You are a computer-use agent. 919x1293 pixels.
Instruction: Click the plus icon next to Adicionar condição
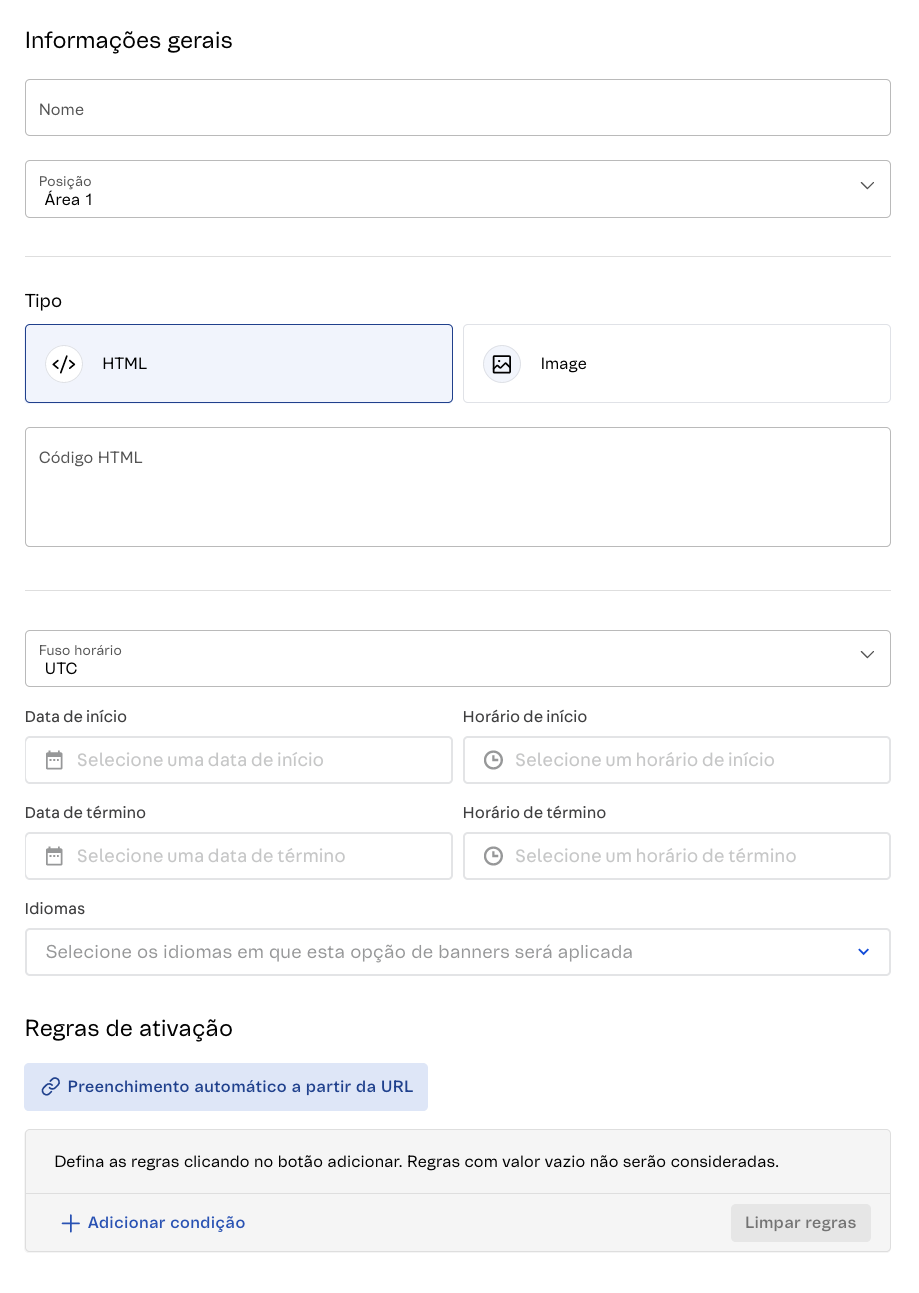pyautogui.click(x=70, y=1222)
